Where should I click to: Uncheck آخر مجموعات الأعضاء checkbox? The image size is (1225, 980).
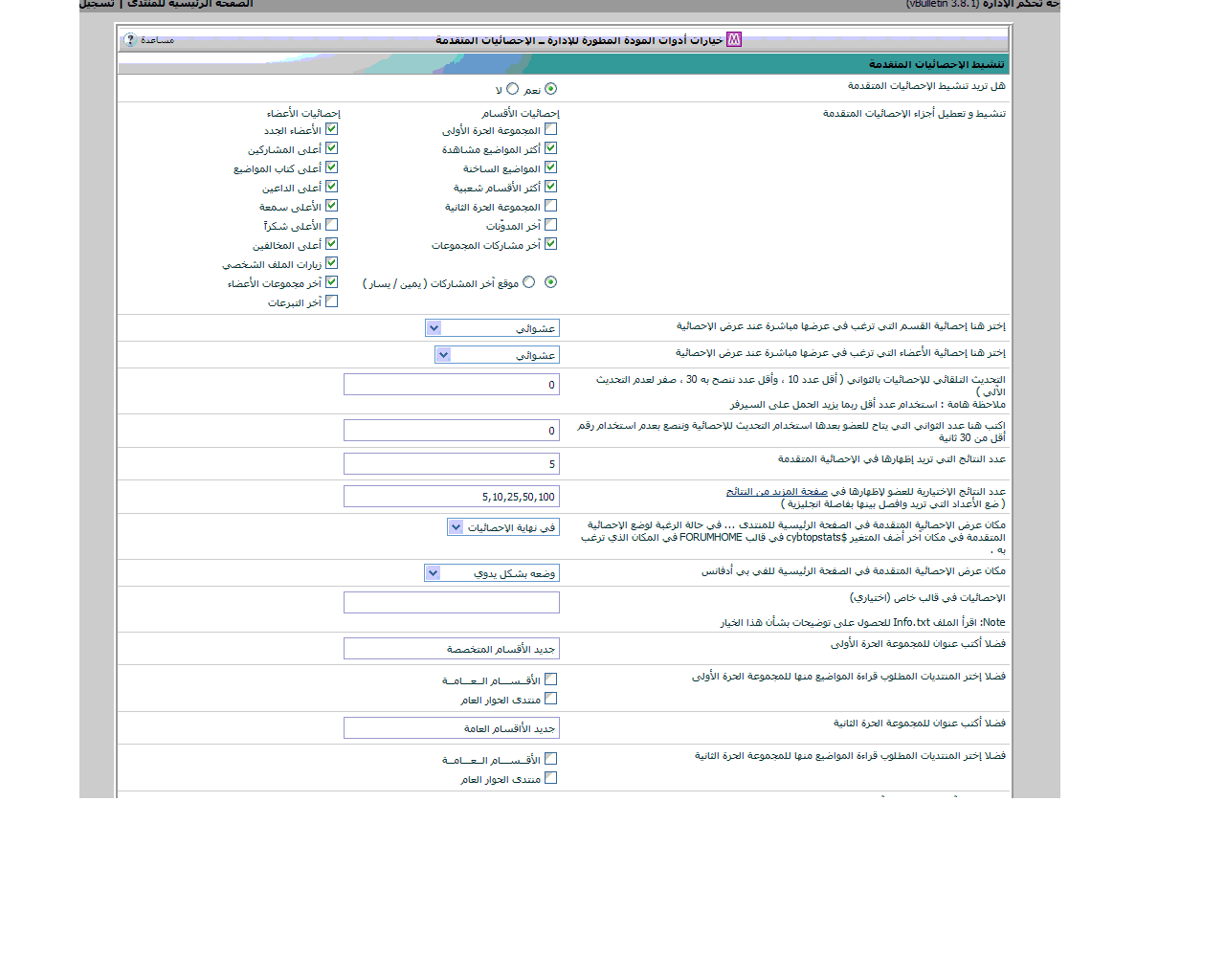click(331, 282)
